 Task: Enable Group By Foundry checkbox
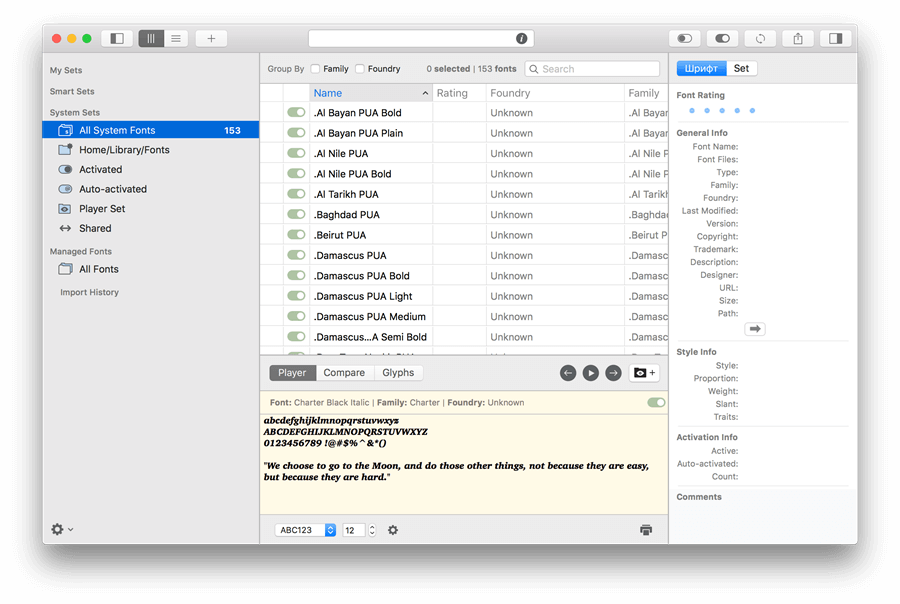coord(360,69)
